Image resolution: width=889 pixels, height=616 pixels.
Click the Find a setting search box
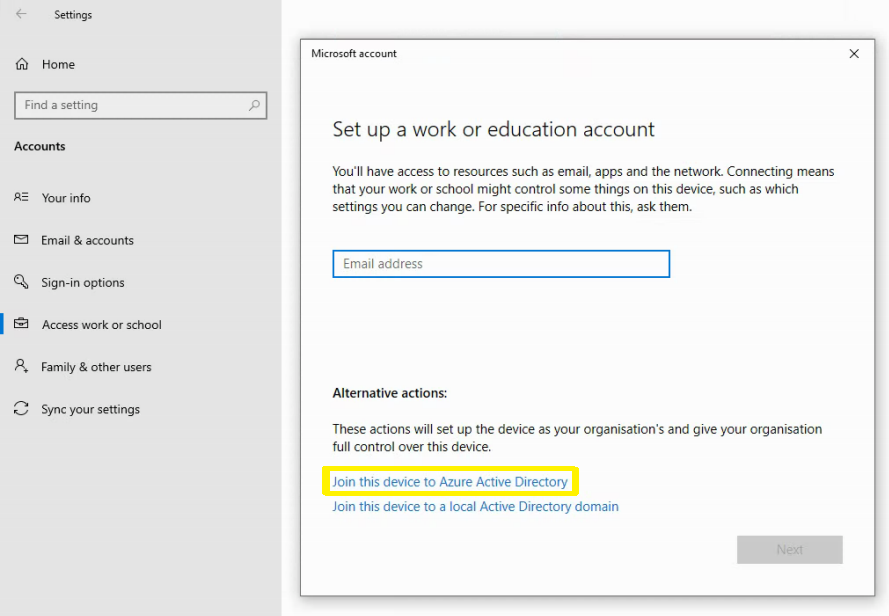141,106
